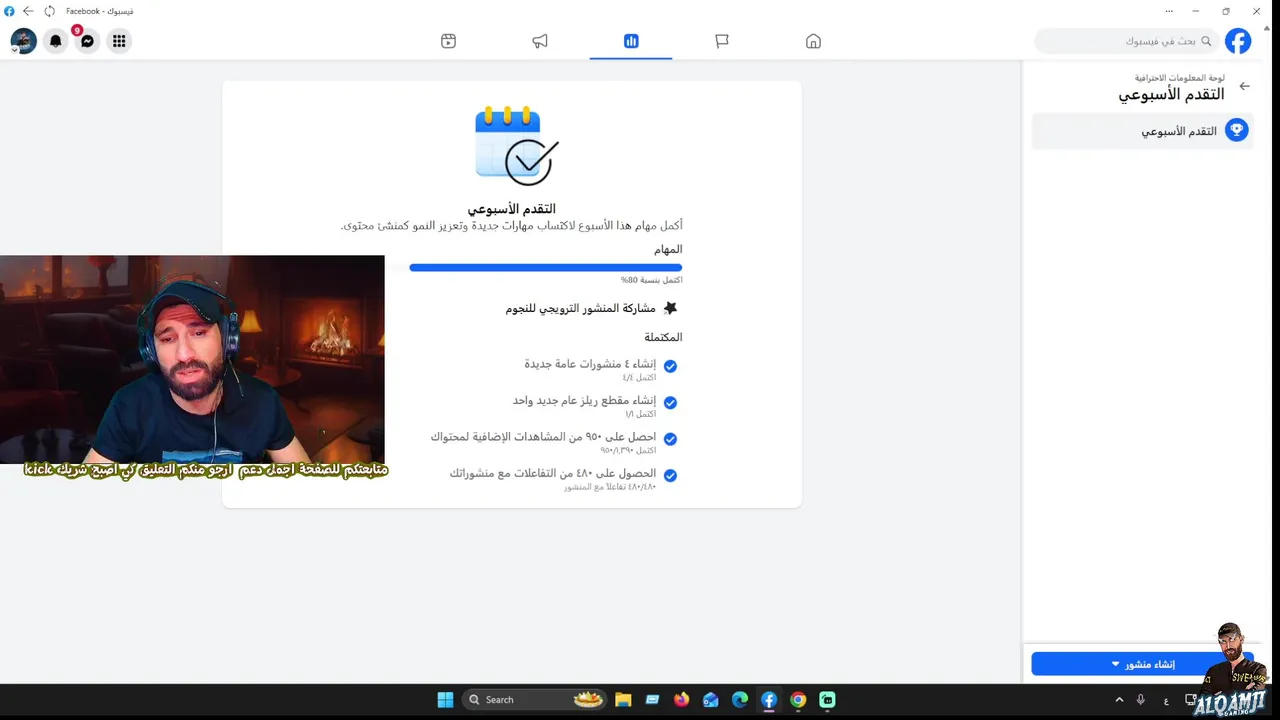
Task: Select التقدم الأسبوعي sidebar item
Action: (1142, 131)
